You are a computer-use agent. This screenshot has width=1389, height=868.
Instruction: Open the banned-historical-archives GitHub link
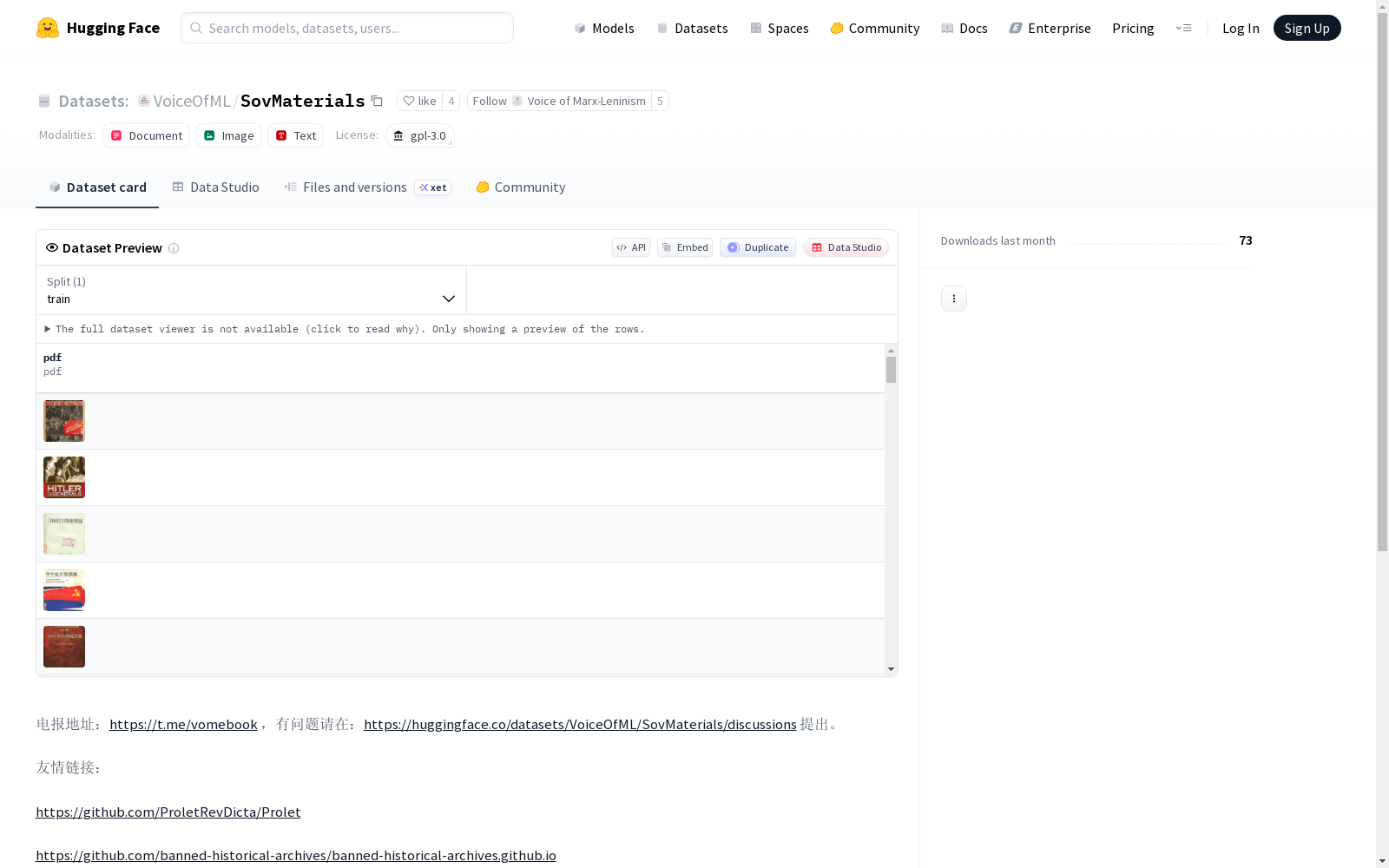[296, 856]
